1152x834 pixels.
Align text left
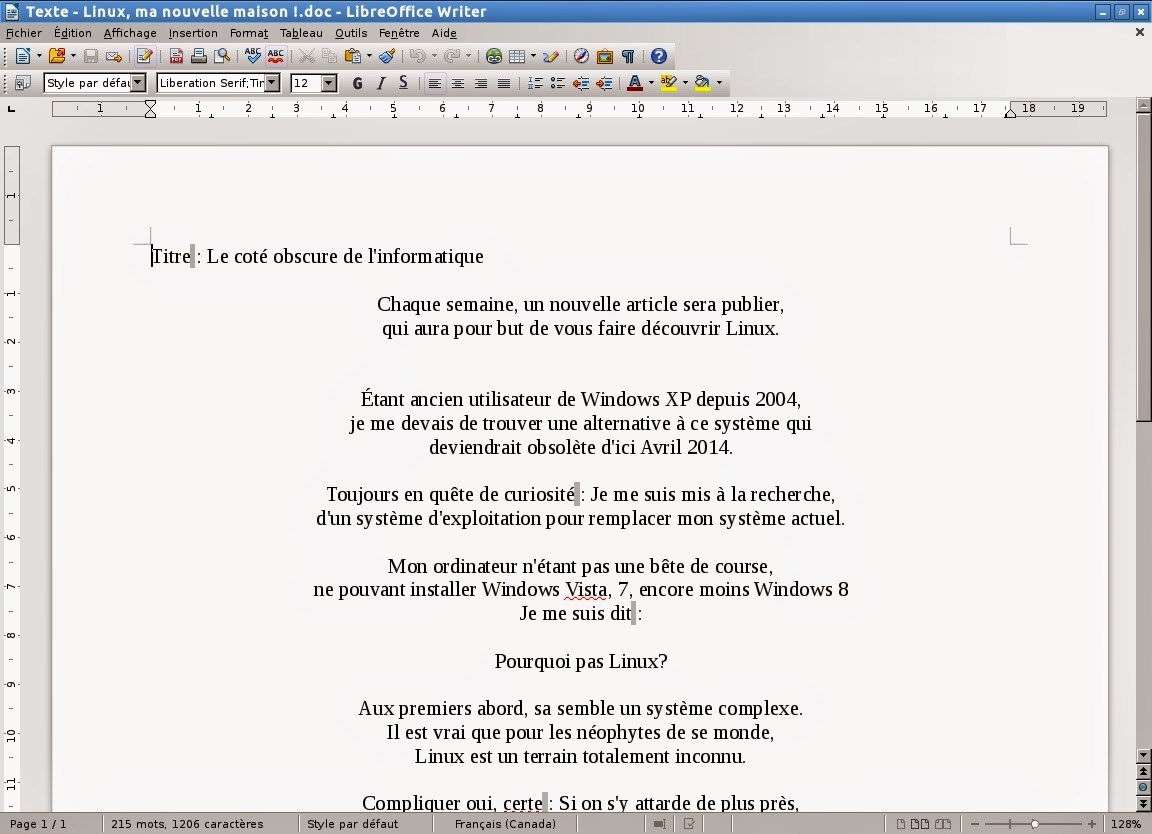[x=435, y=83]
